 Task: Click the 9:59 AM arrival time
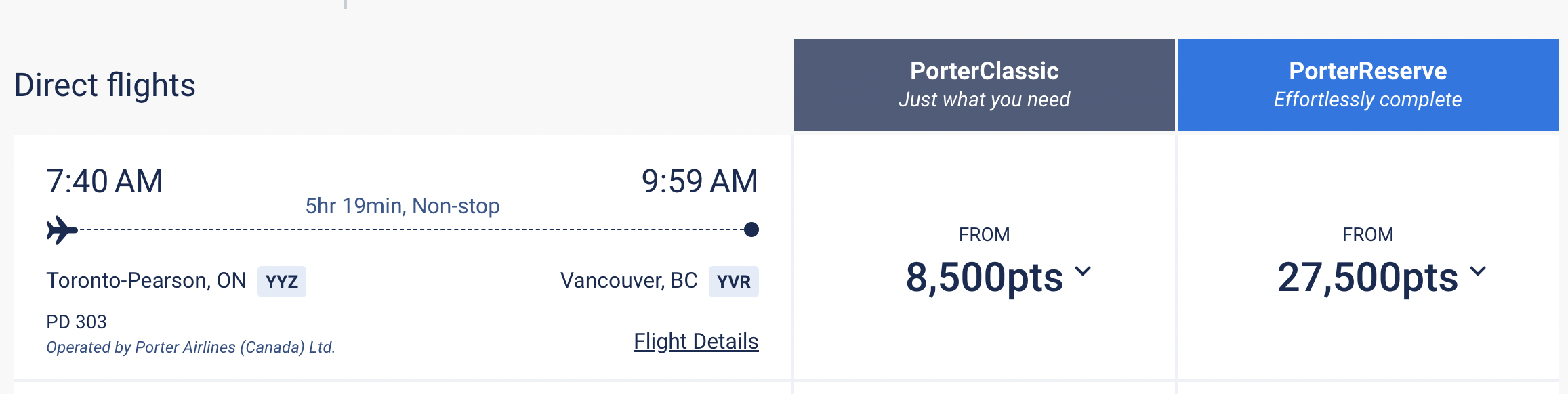pyautogui.click(x=699, y=181)
